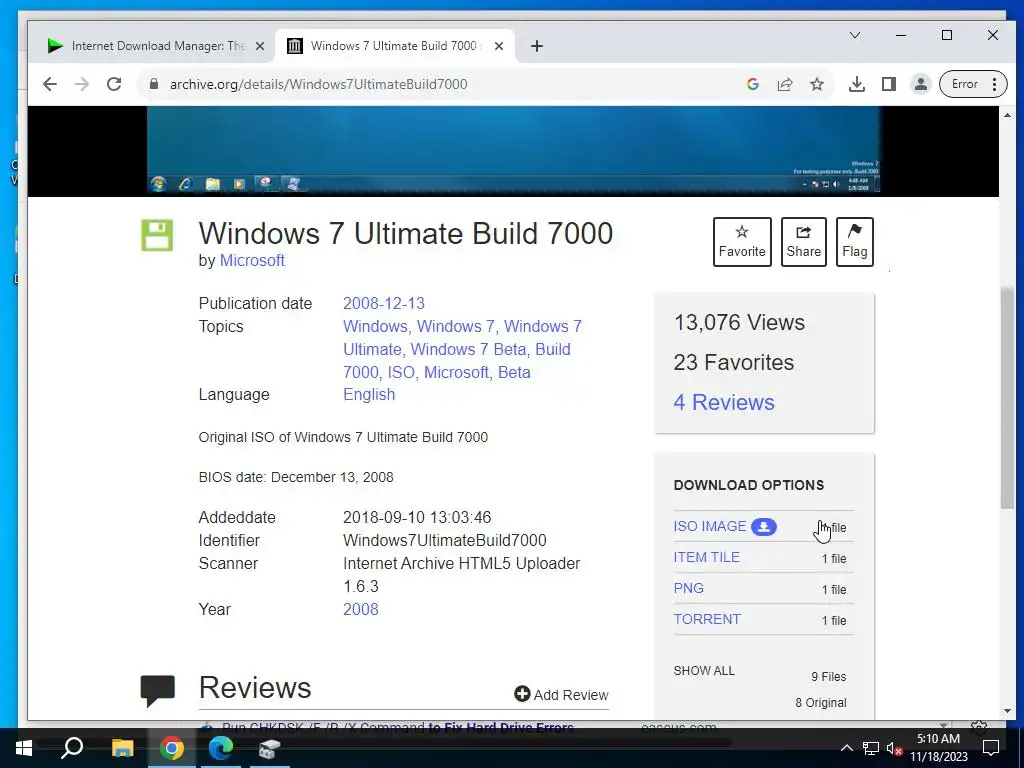The height and width of the screenshot is (768, 1024).
Task: Share this archive item
Action: tap(803, 242)
